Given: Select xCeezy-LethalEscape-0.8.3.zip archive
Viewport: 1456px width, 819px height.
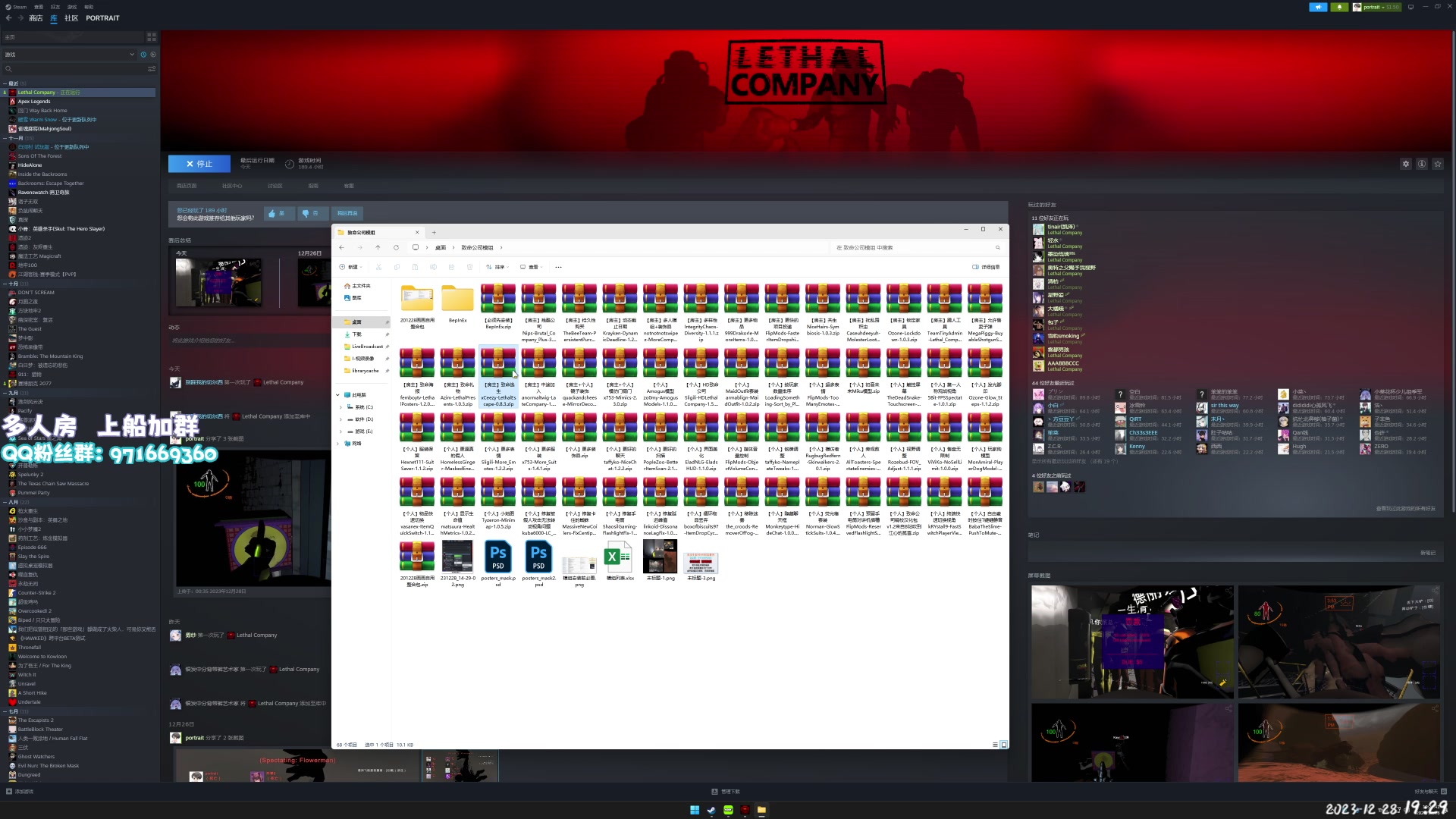Looking at the screenshot, I should (498, 378).
